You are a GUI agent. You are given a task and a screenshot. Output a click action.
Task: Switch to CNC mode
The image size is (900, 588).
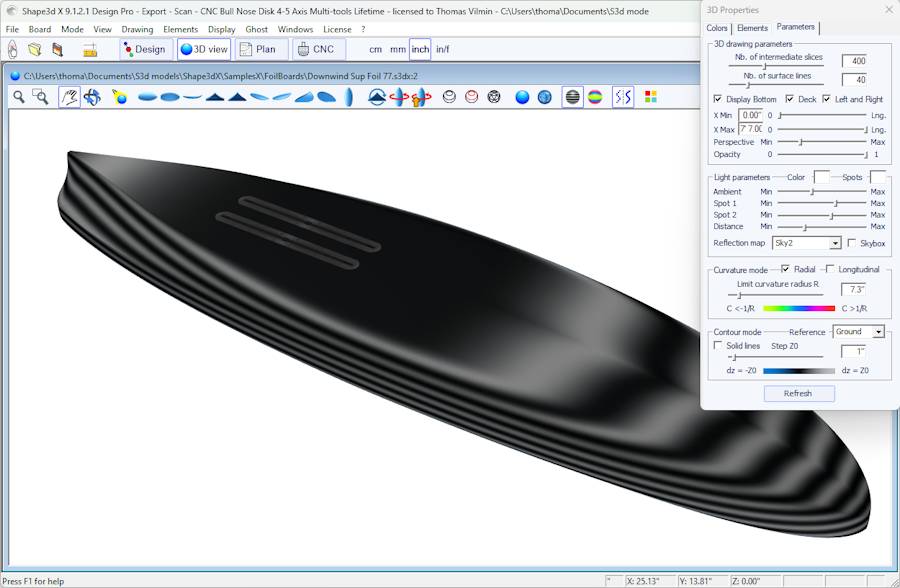319,49
